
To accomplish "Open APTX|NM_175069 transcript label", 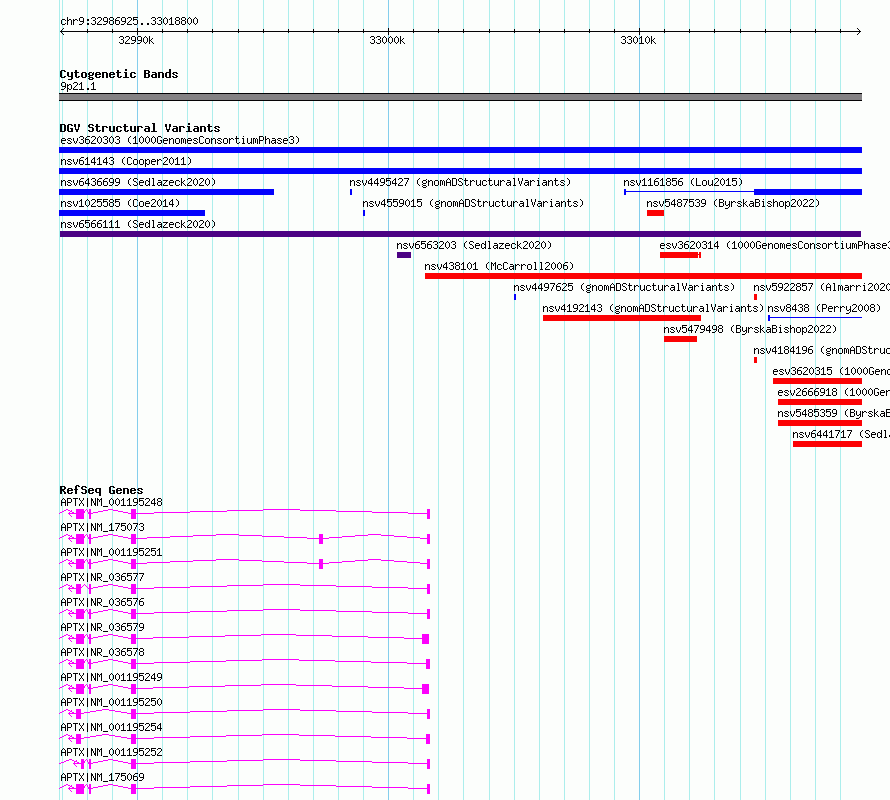I will (x=102, y=777).
